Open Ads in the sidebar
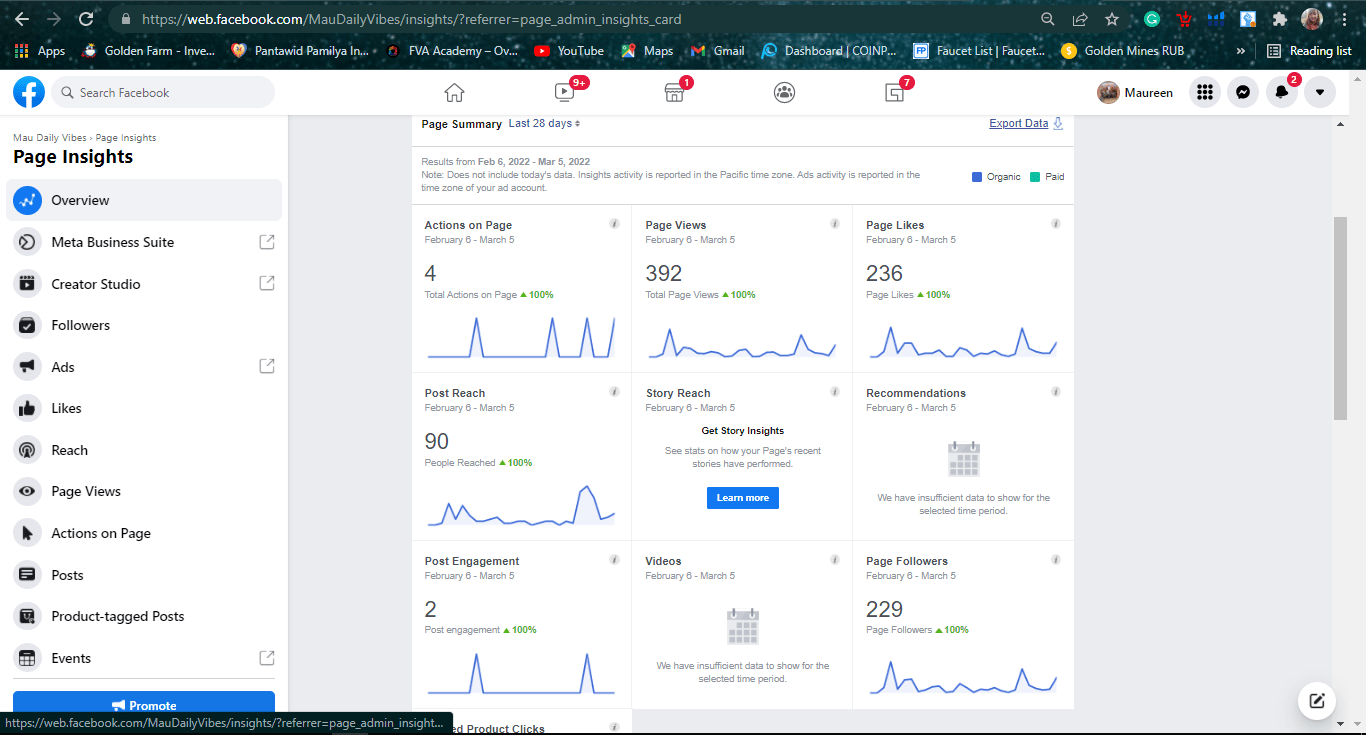The height and width of the screenshot is (735, 1366). pos(144,367)
